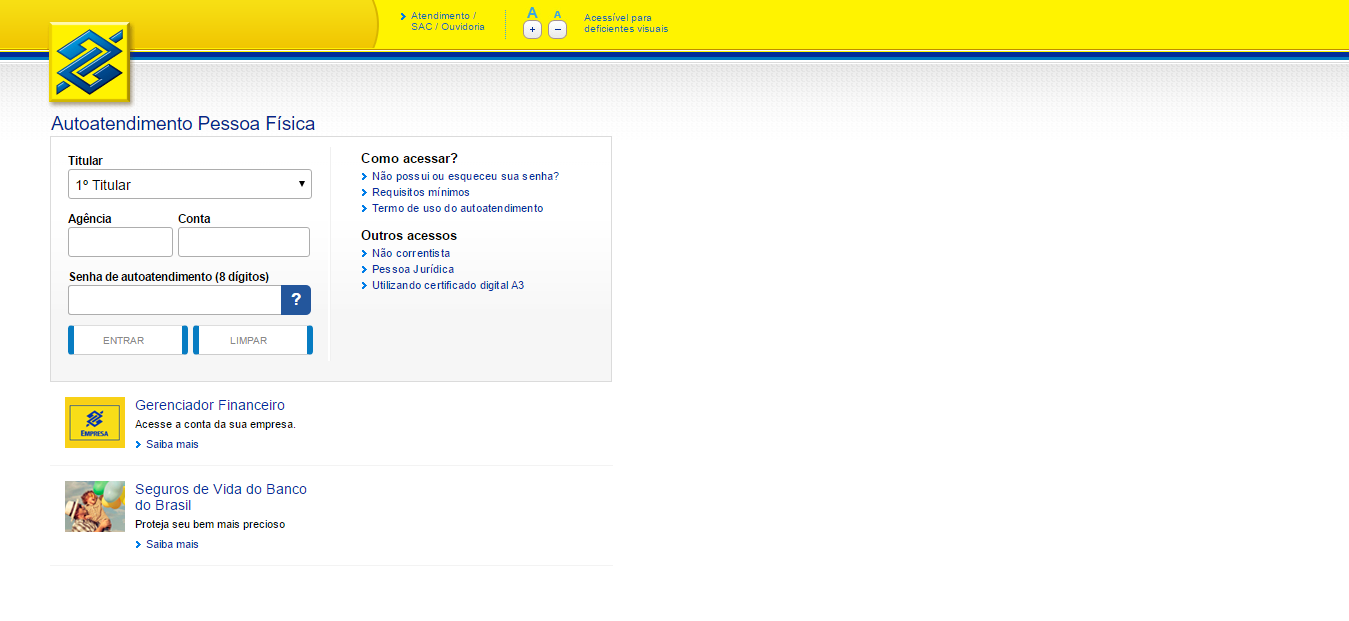Click the small A font size label
1349x621 pixels.
558,14
